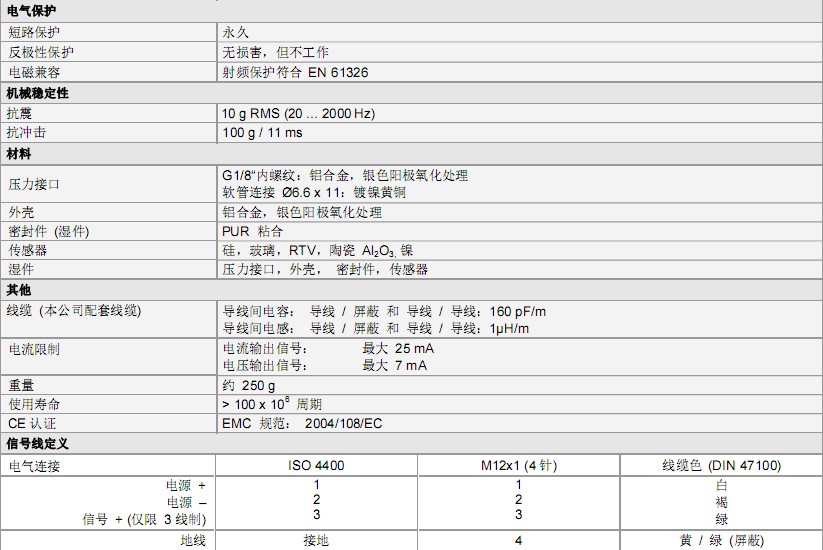Click the 材料 section header
Image resolution: width=823 pixels, height=550 pixels.
pos(19,154)
